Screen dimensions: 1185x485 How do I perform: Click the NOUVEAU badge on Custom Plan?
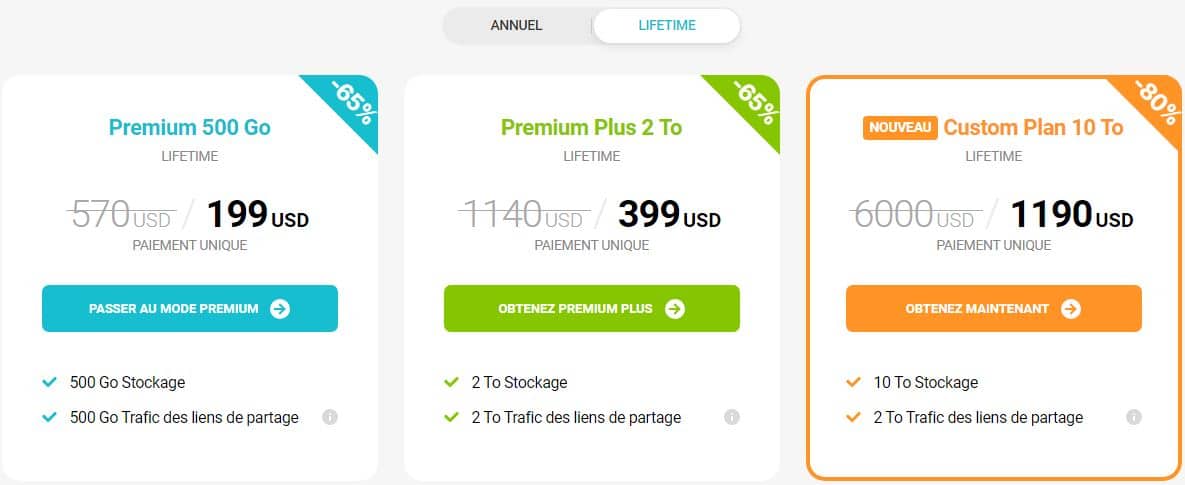(900, 128)
